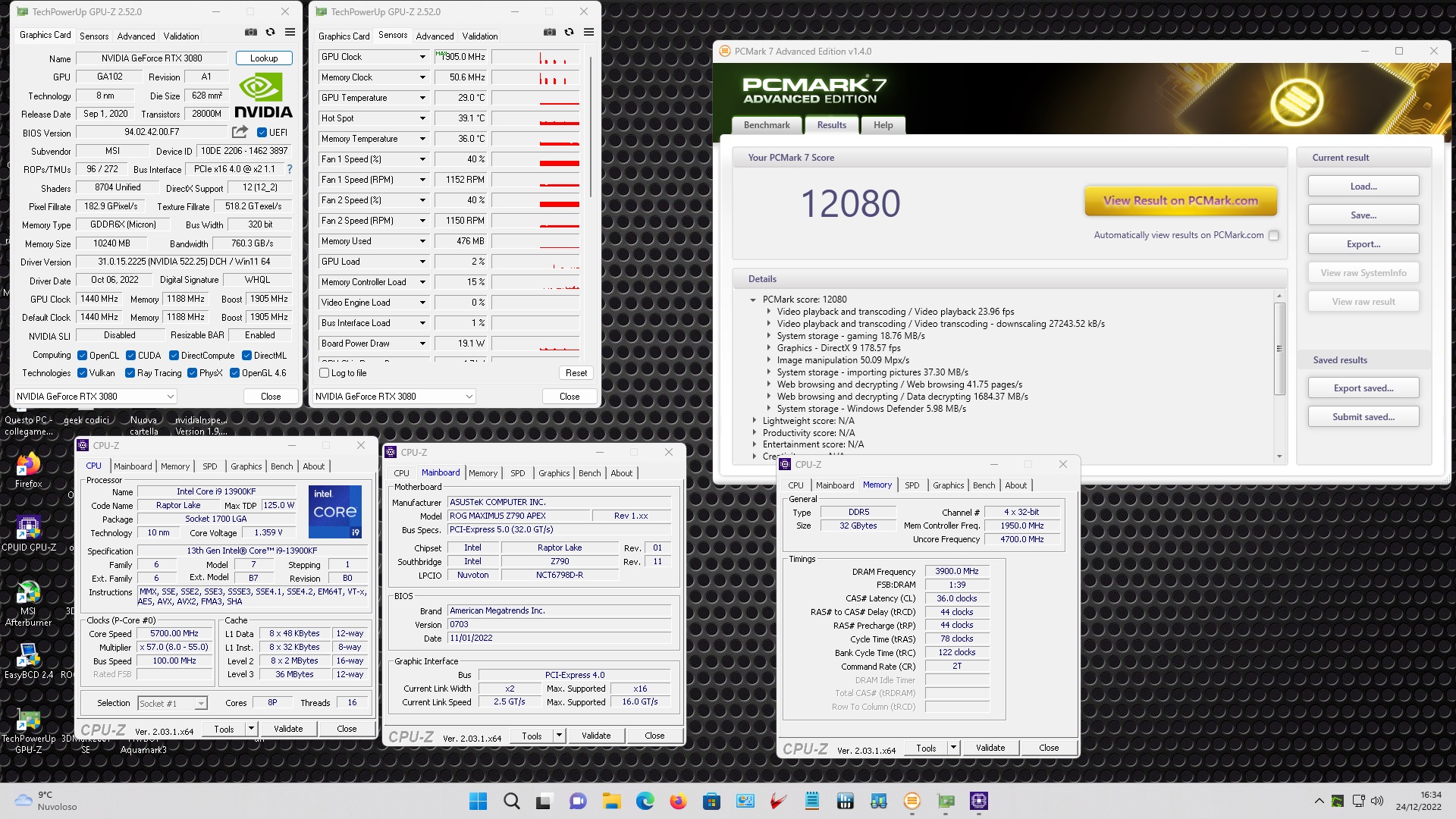The image size is (1456, 819).
Task: Click clock and date in system tray
Action: pyautogui.click(x=1419, y=801)
